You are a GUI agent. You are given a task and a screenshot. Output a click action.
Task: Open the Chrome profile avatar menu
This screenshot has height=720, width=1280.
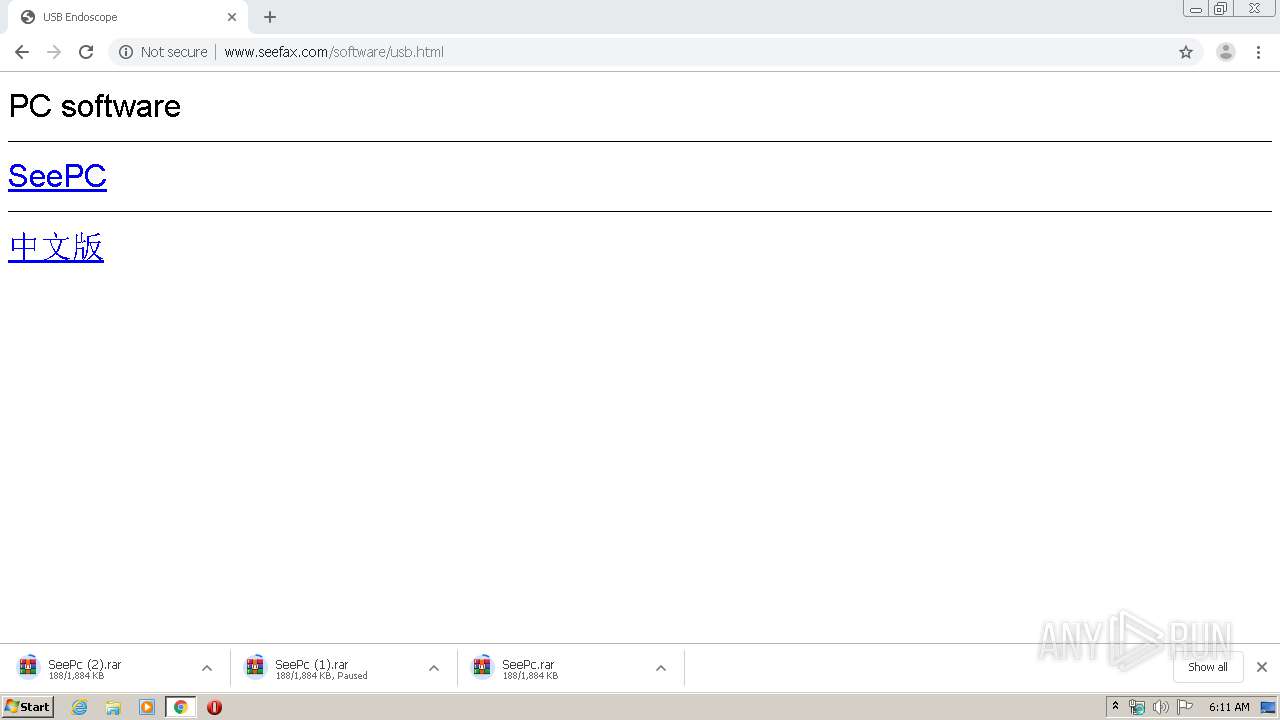tap(1226, 52)
